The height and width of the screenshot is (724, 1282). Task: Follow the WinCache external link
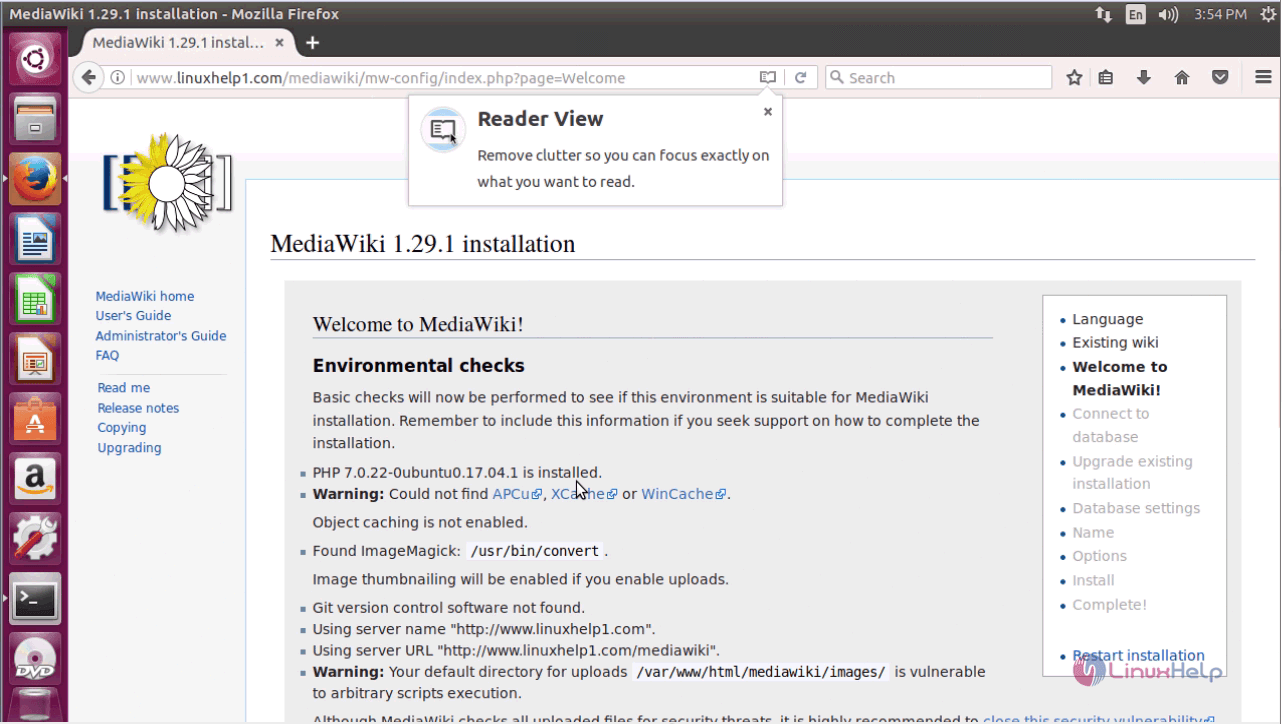(684, 494)
